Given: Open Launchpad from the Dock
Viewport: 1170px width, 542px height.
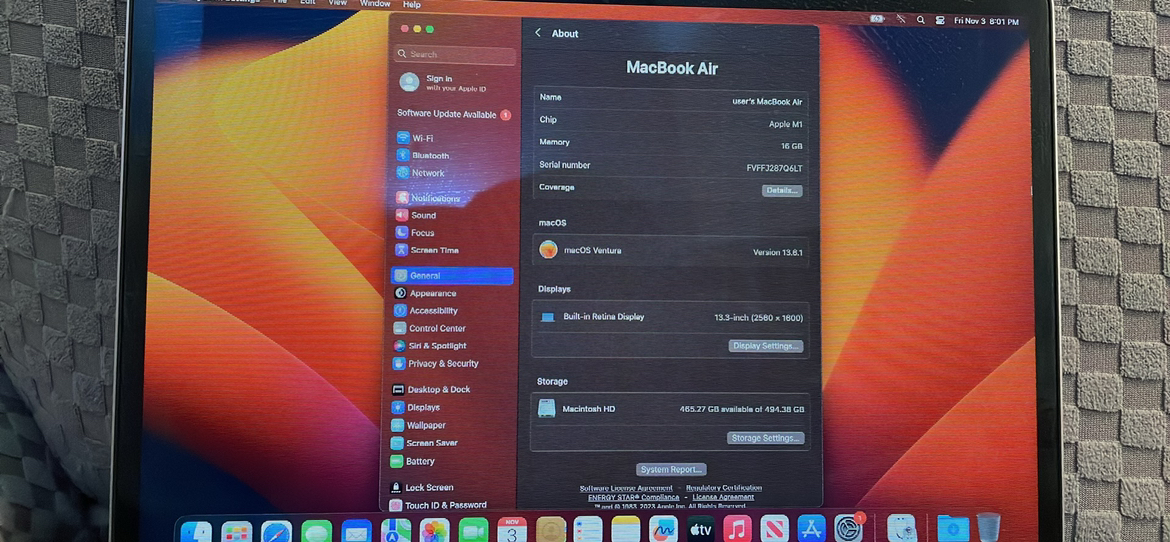Looking at the screenshot, I should click(x=237, y=532).
